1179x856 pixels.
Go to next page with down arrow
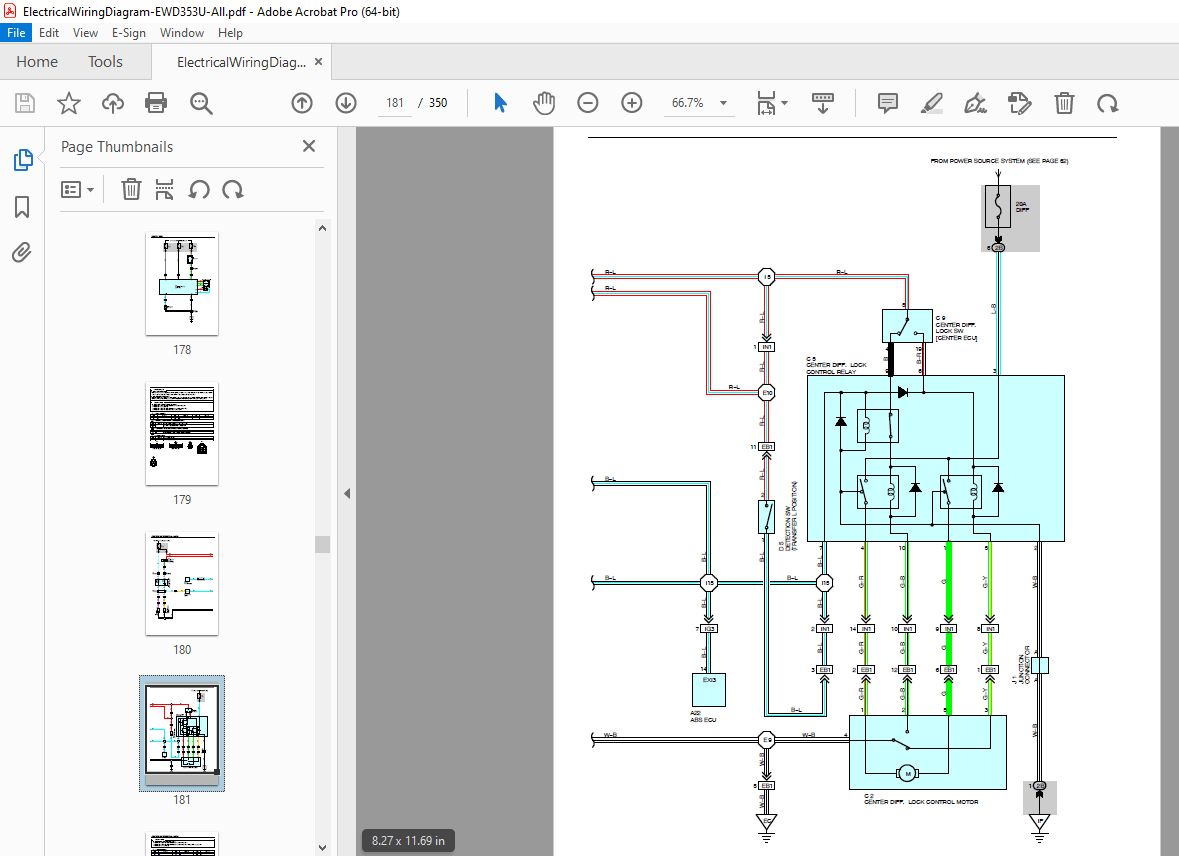click(345, 103)
